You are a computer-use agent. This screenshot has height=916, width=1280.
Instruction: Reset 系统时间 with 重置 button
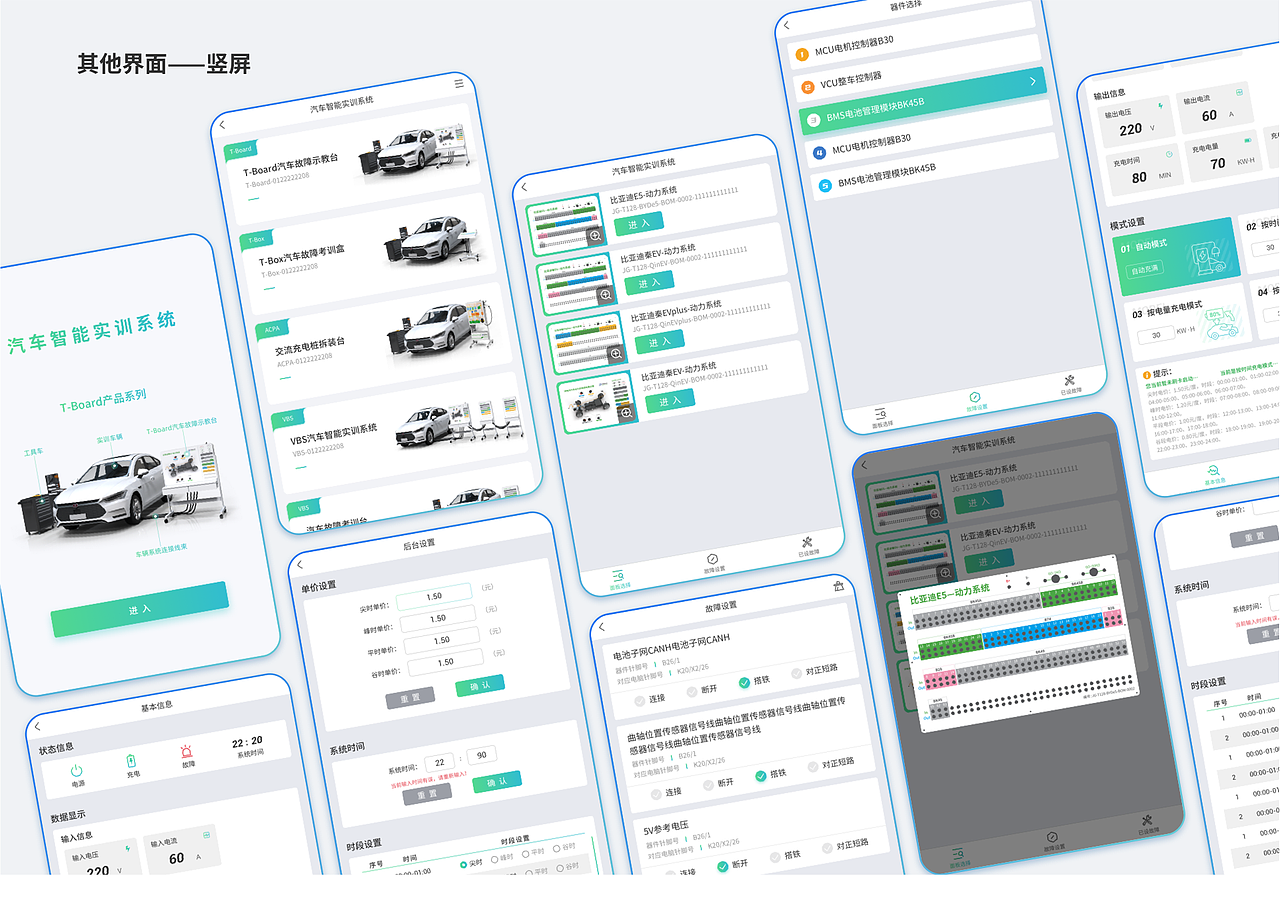coord(427,793)
